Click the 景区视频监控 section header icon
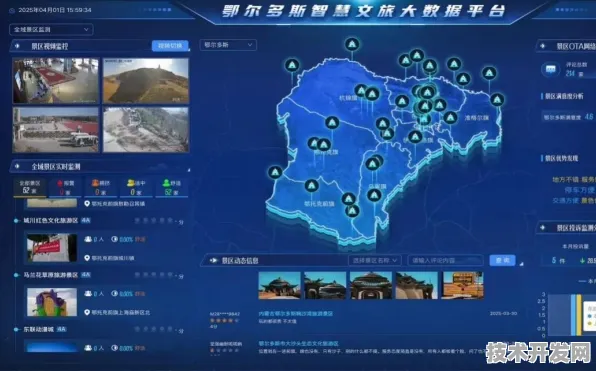 click(x=17, y=46)
